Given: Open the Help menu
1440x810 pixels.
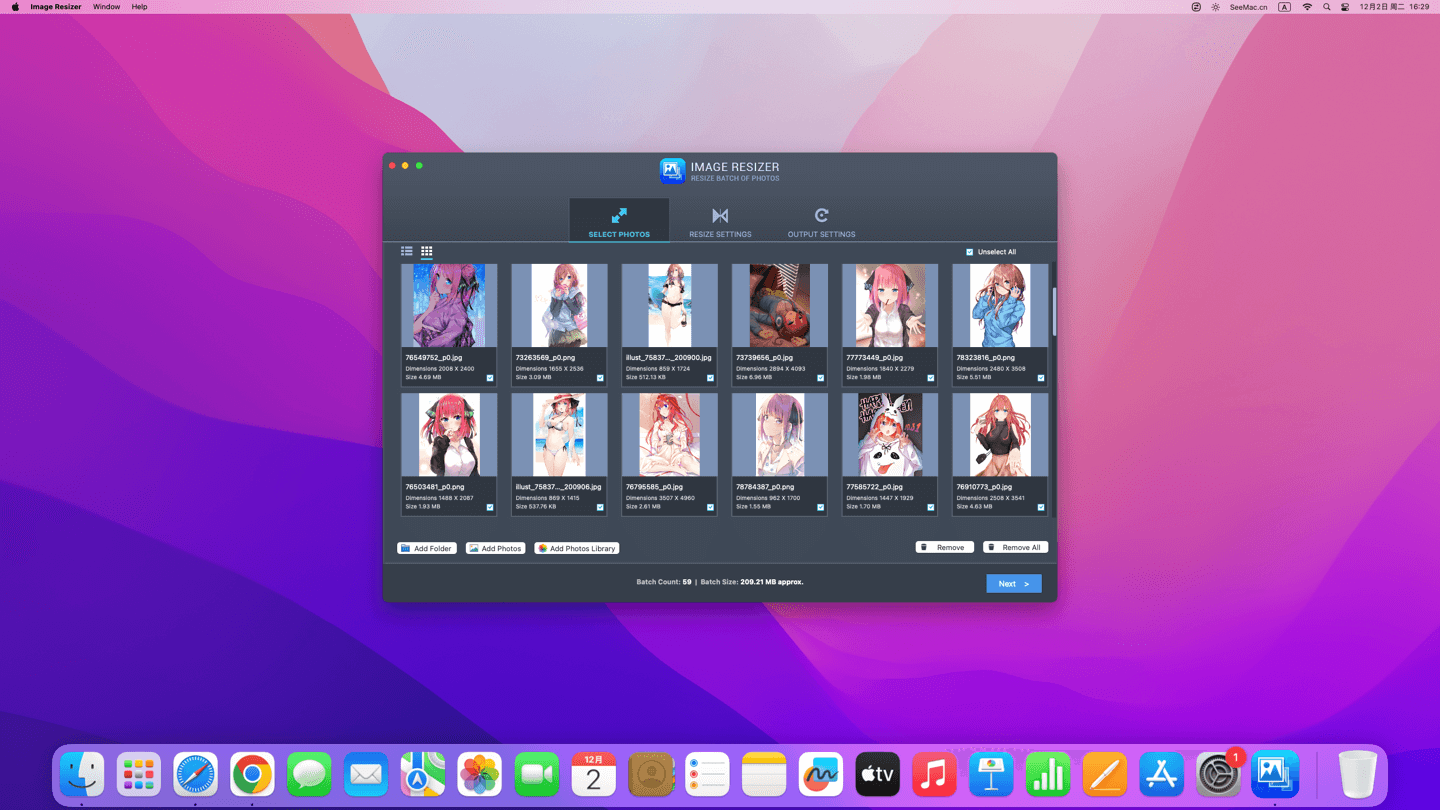Looking at the screenshot, I should (139, 7).
